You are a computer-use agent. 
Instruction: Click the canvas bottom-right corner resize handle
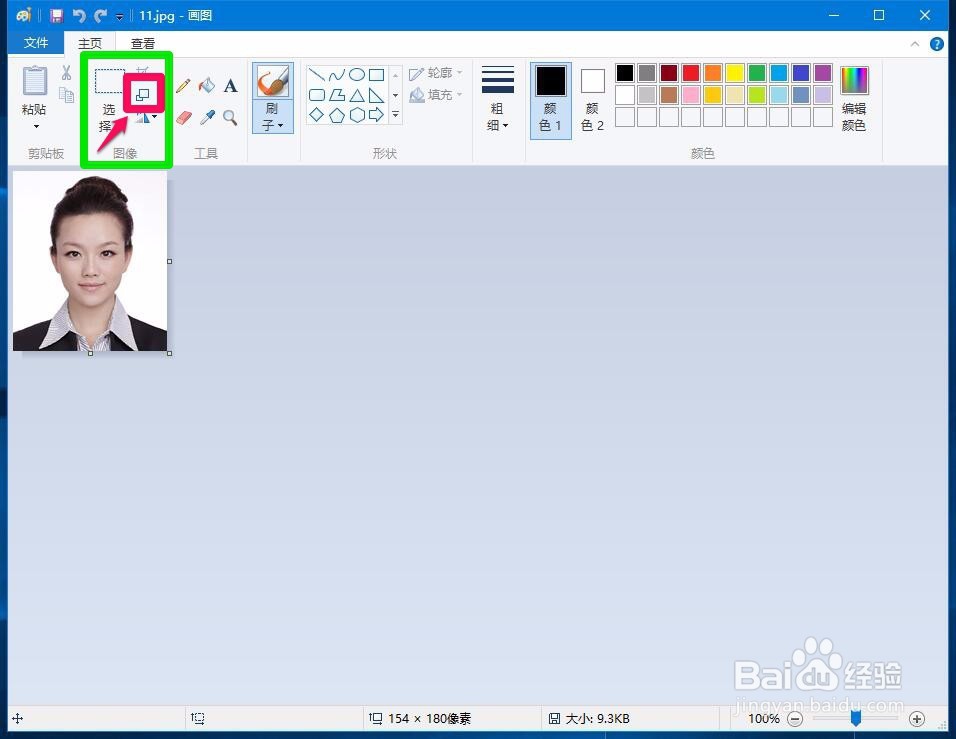point(169,354)
